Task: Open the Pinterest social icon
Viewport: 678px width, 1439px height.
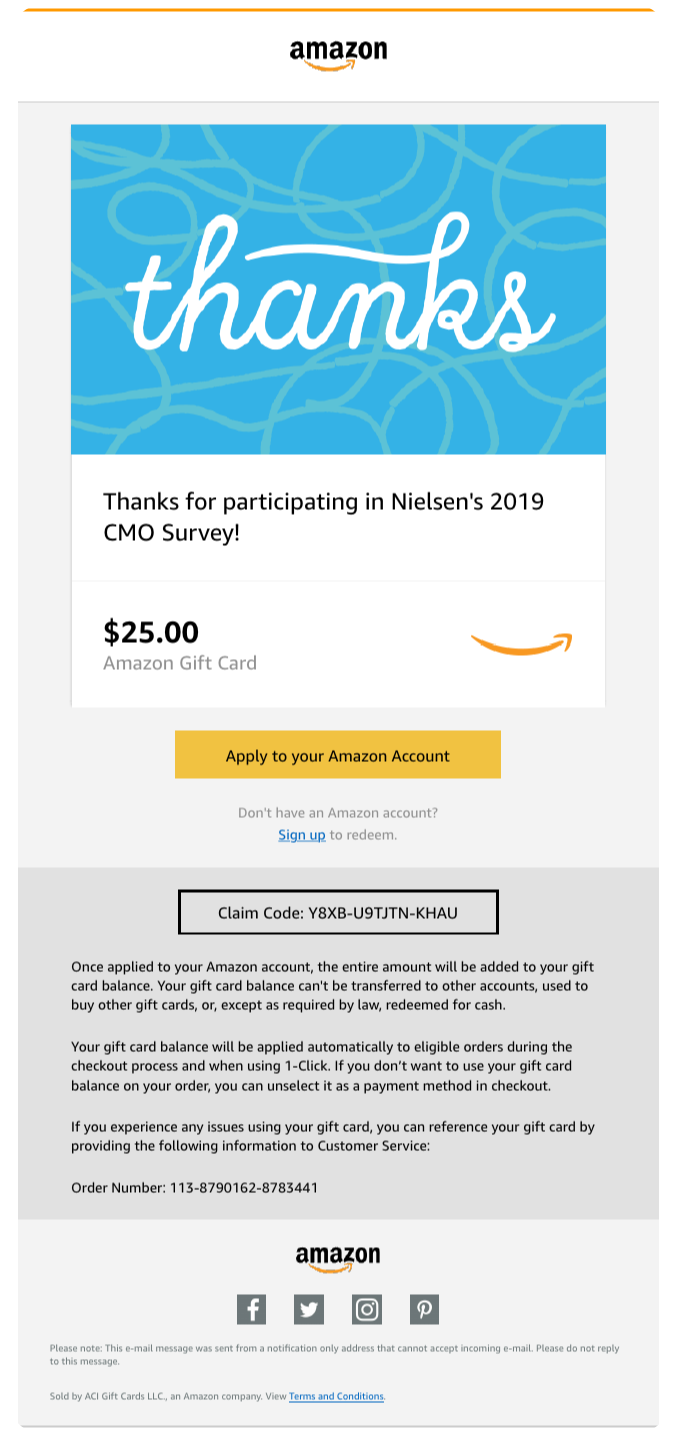Action: 424,1309
